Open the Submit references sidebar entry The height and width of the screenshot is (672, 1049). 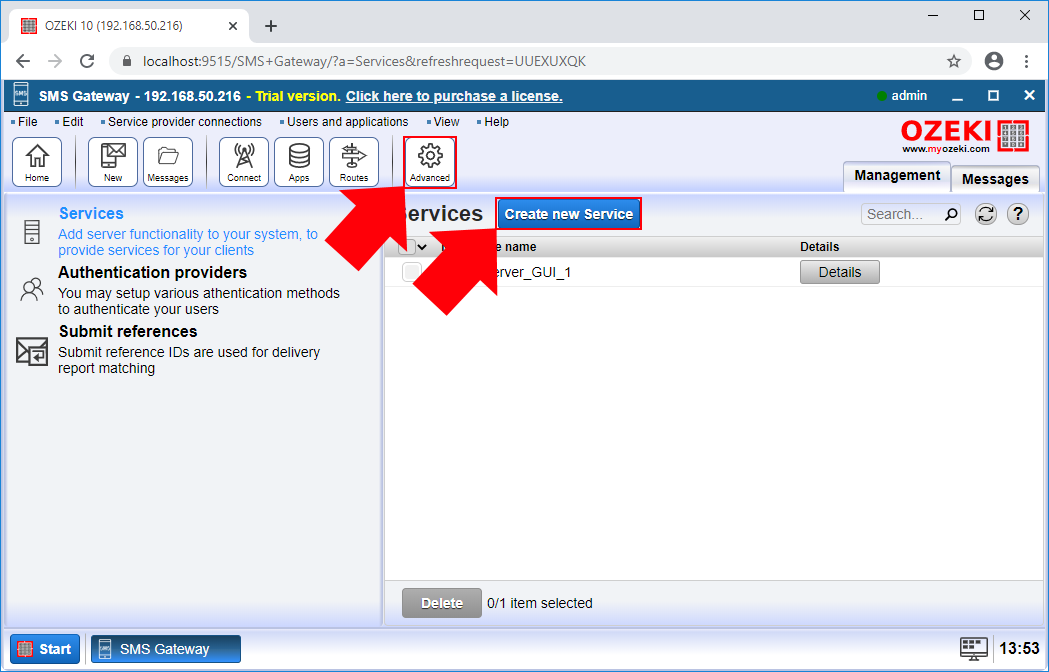click(x=128, y=331)
